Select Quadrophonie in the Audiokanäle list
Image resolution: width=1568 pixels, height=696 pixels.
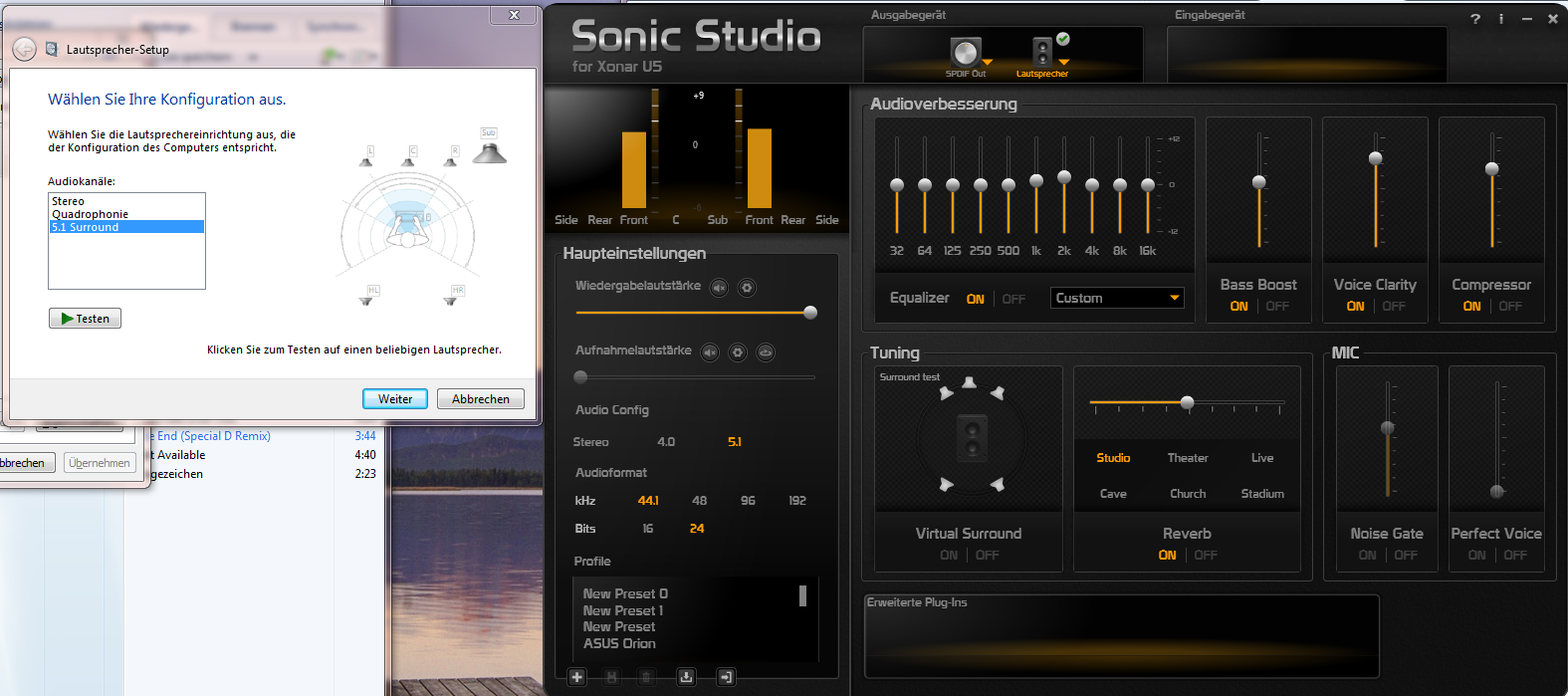pos(127,214)
